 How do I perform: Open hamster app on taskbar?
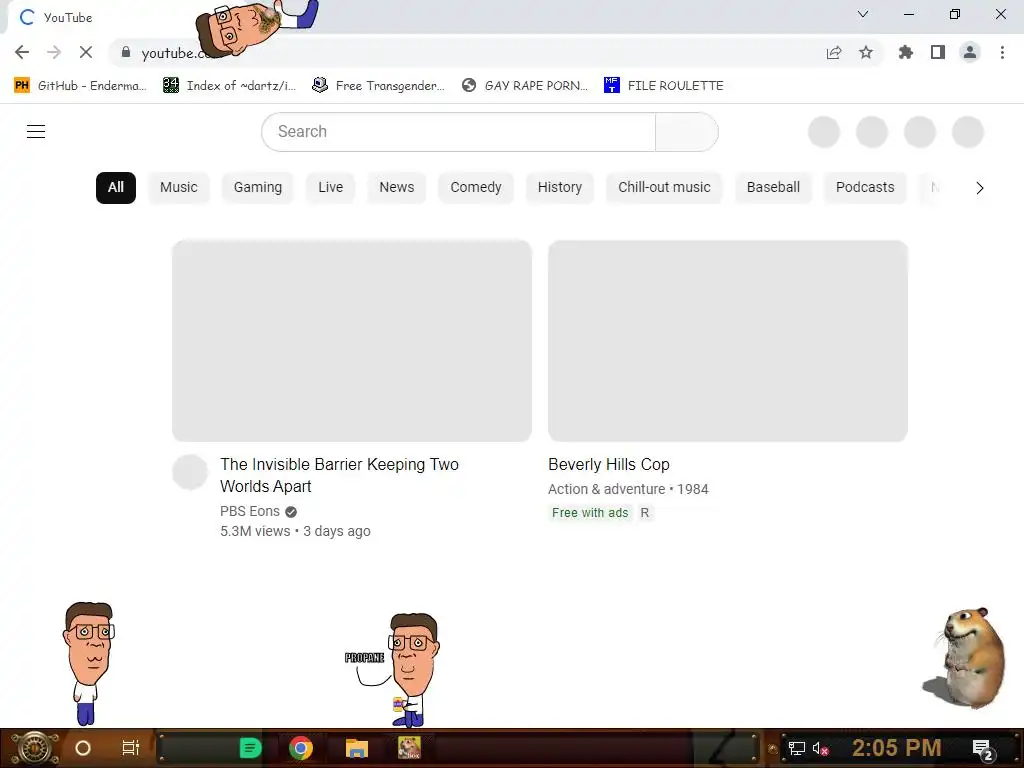pos(409,748)
